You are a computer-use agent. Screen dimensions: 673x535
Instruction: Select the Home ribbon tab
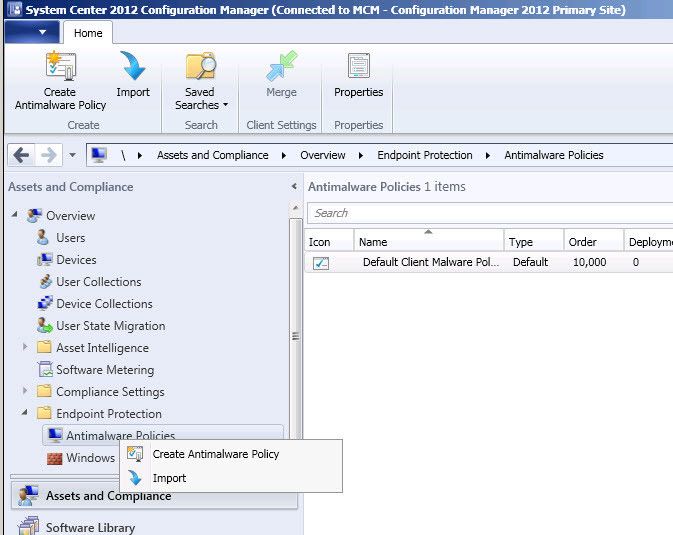[88, 33]
